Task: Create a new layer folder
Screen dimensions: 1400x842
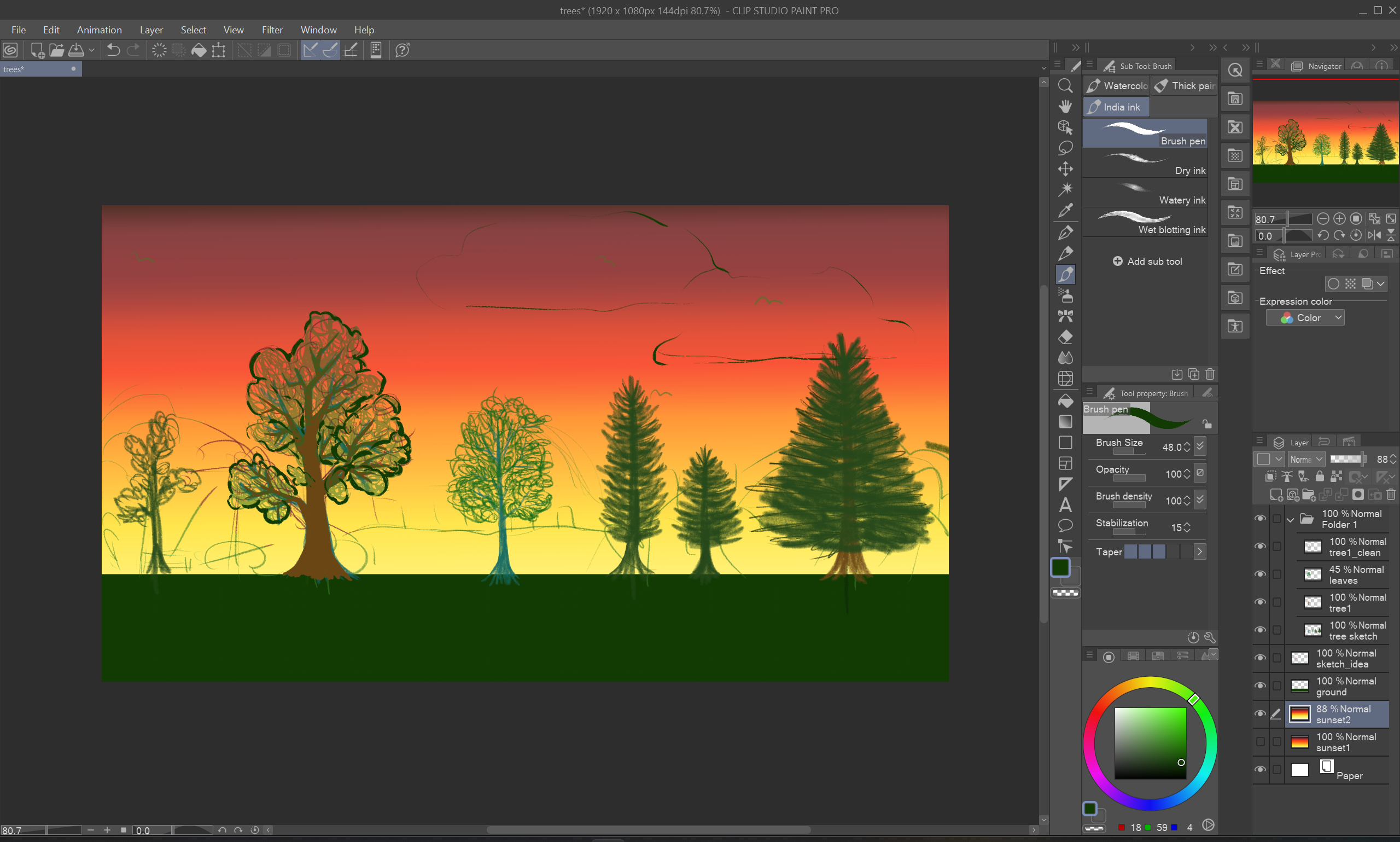Action: (x=1309, y=495)
